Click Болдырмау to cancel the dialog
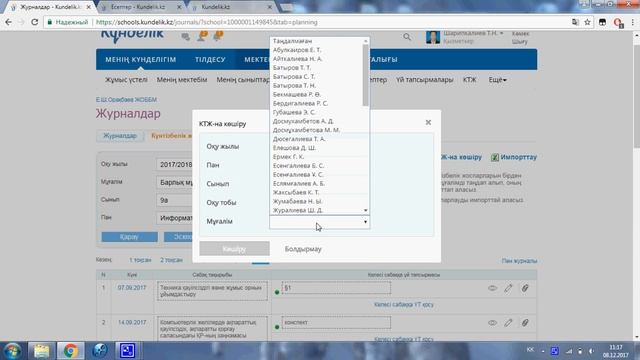This screenshot has height=360, width=640. (303, 249)
